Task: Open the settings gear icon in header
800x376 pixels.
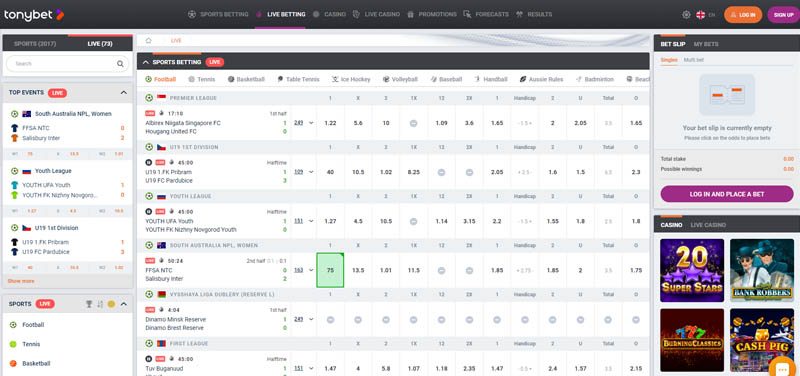Action: (x=686, y=15)
